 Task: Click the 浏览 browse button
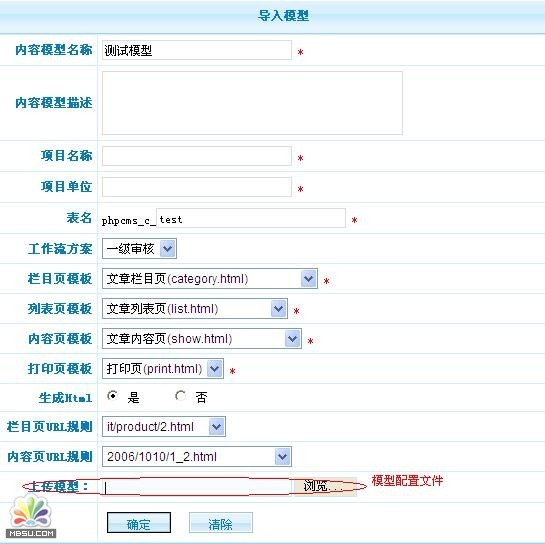pyautogui.click(x=325, y=486)
